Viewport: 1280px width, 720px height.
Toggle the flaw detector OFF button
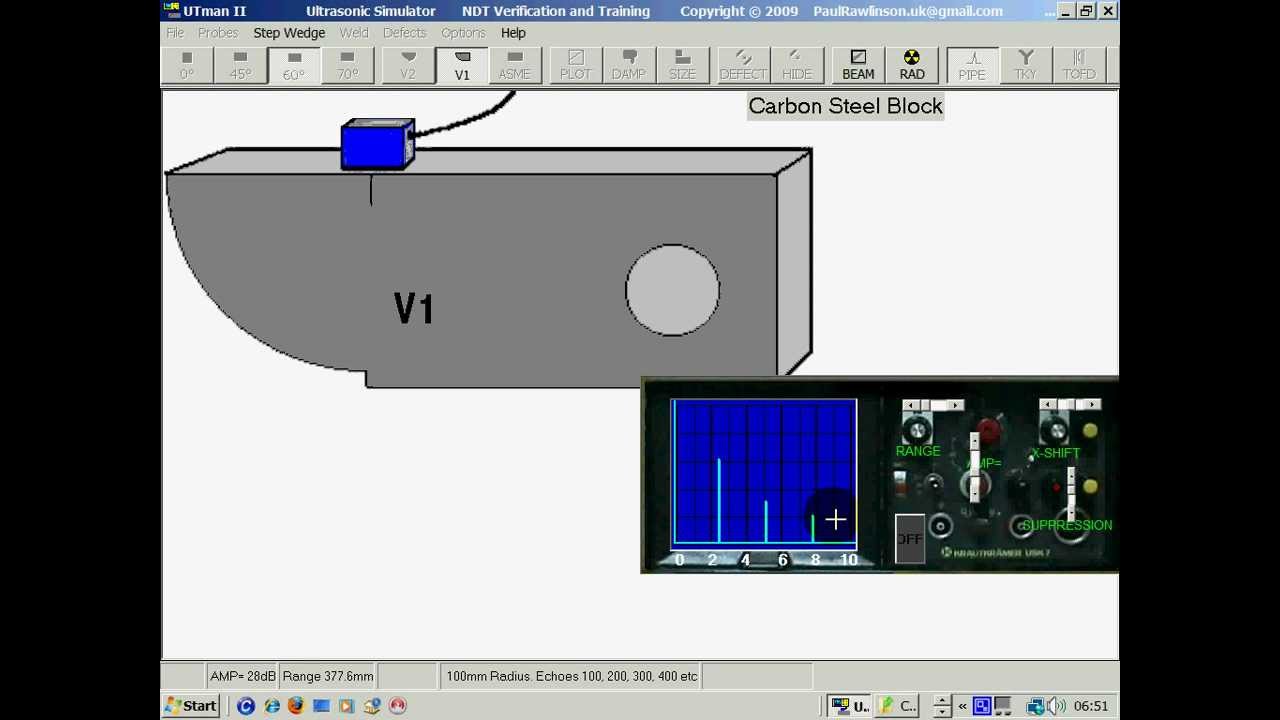tap(909, 539)
